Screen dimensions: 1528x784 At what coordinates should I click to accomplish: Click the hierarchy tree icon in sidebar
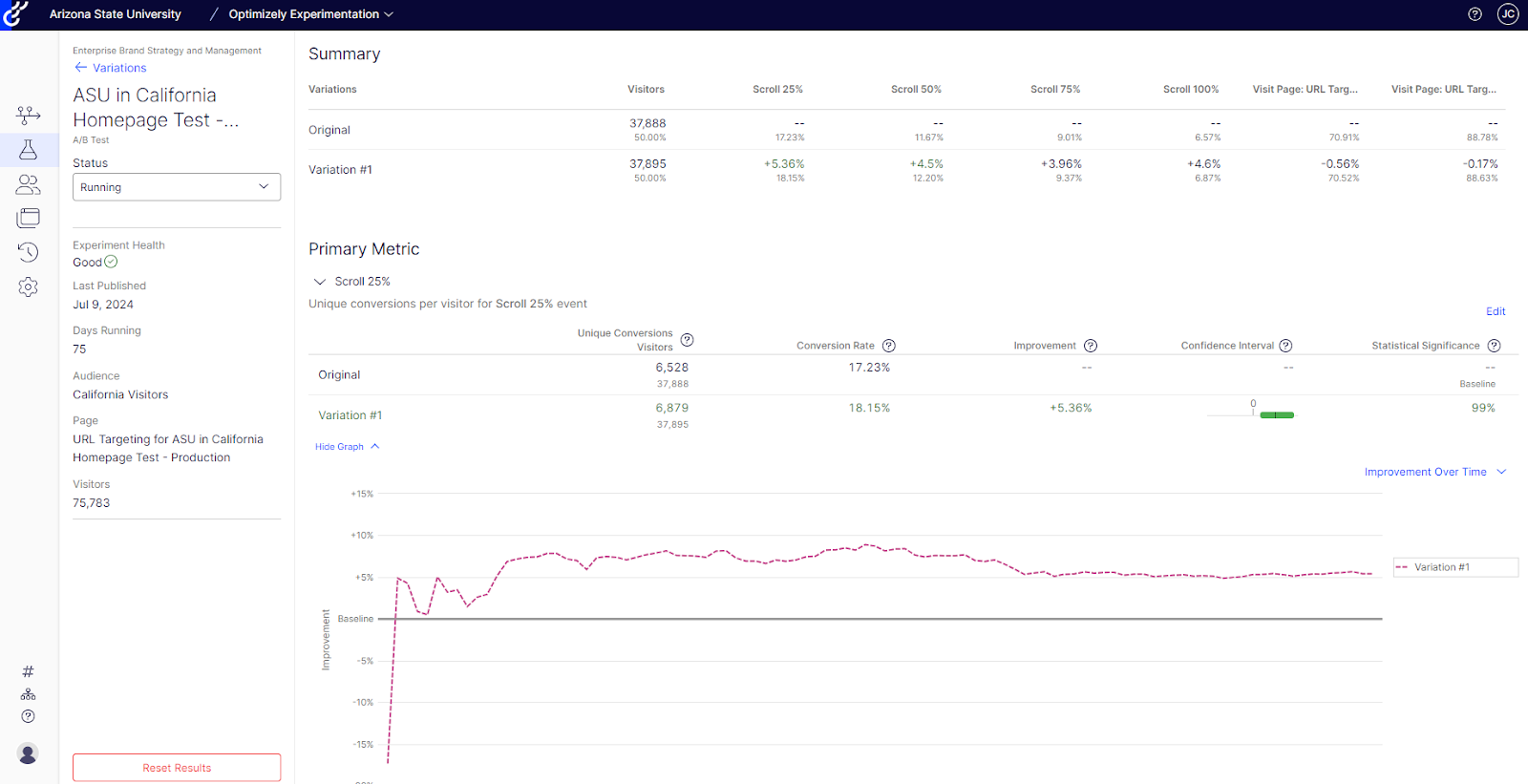[x=29, y=694]
